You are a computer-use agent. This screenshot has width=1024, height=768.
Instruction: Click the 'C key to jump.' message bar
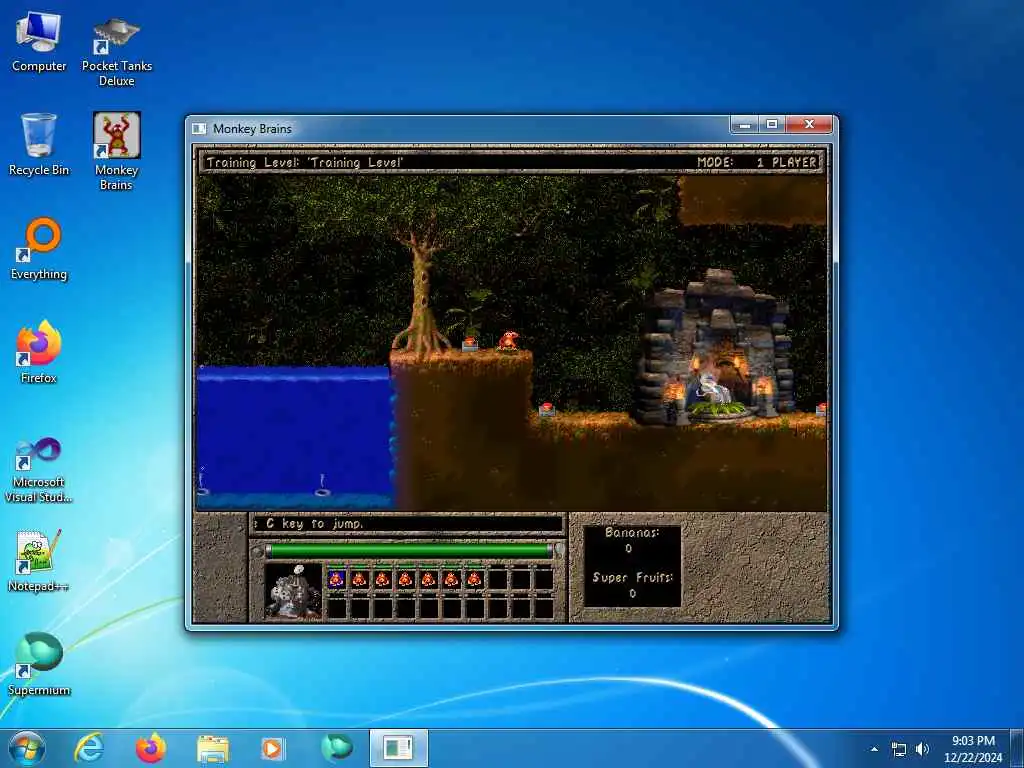(406, 524)
